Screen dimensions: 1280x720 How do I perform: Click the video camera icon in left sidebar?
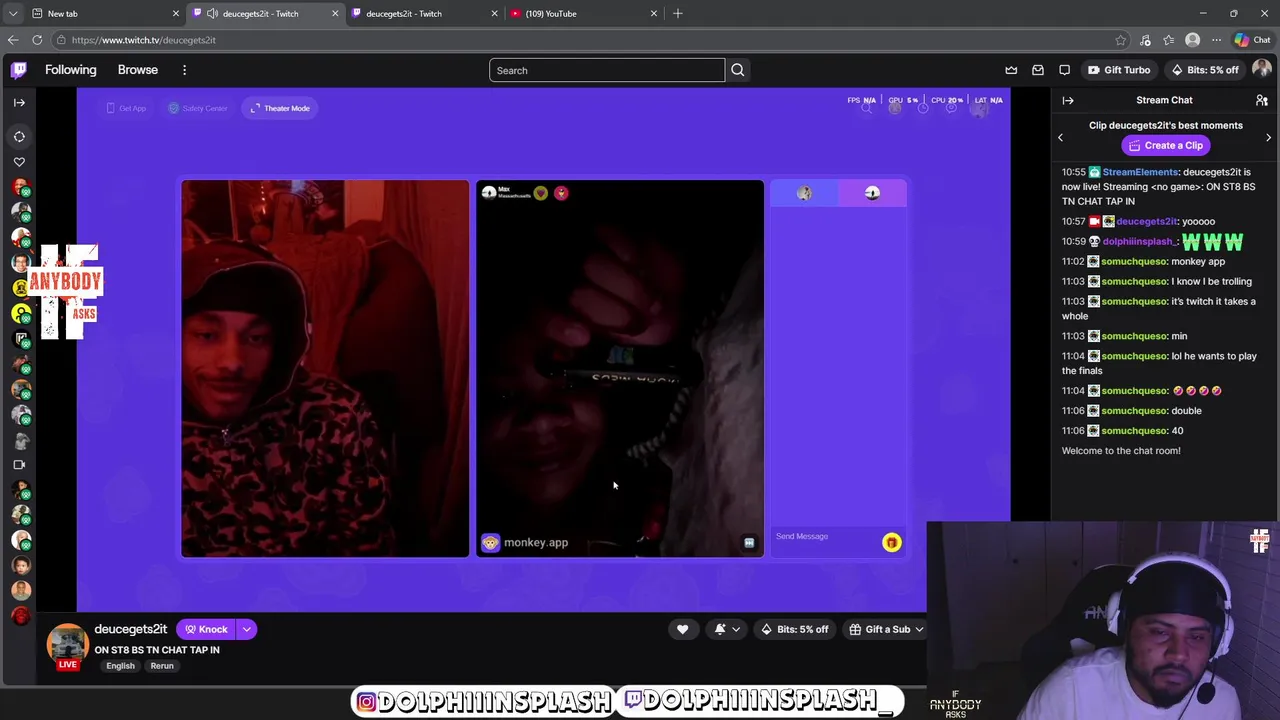tap(19, 465)
